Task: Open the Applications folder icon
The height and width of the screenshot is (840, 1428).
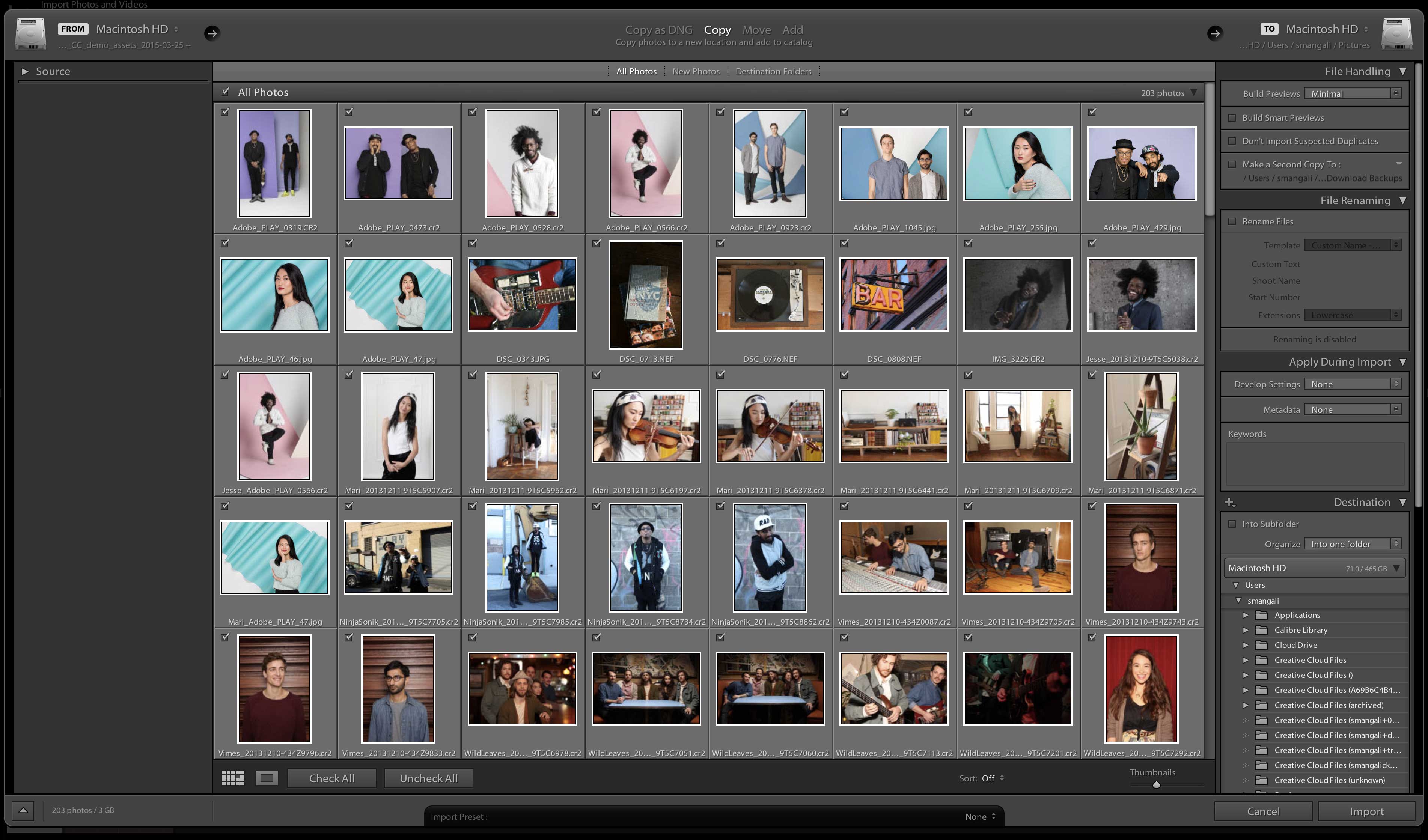Action: coord(1261,615)
